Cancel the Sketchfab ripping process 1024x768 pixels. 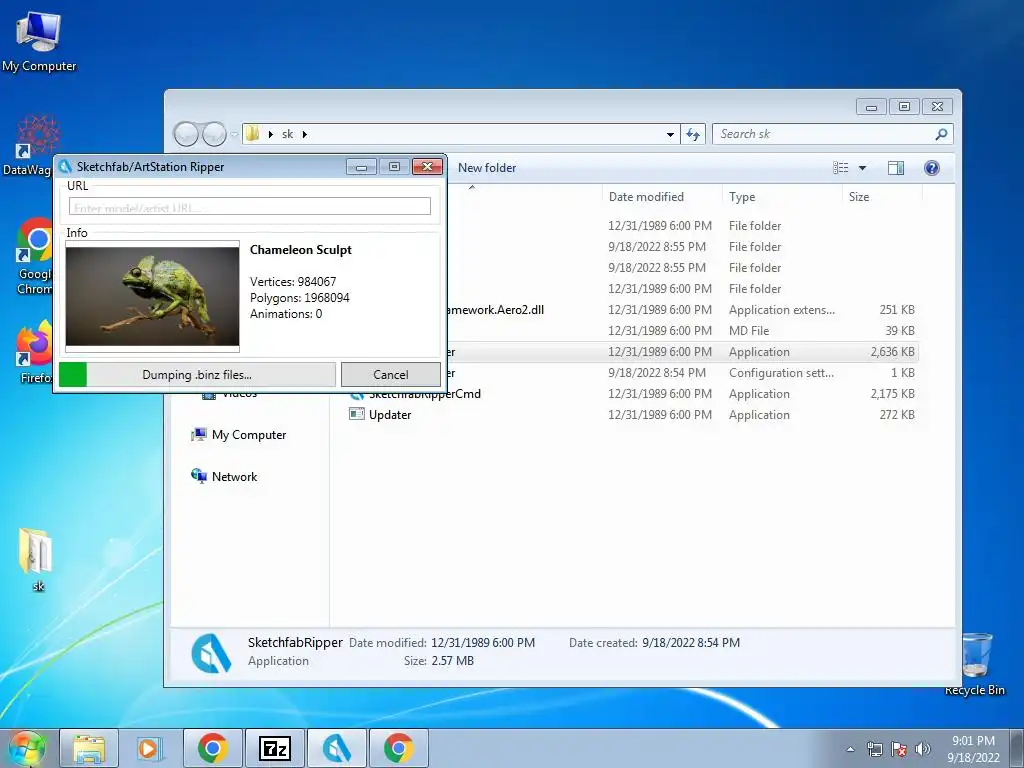(391, 375)
